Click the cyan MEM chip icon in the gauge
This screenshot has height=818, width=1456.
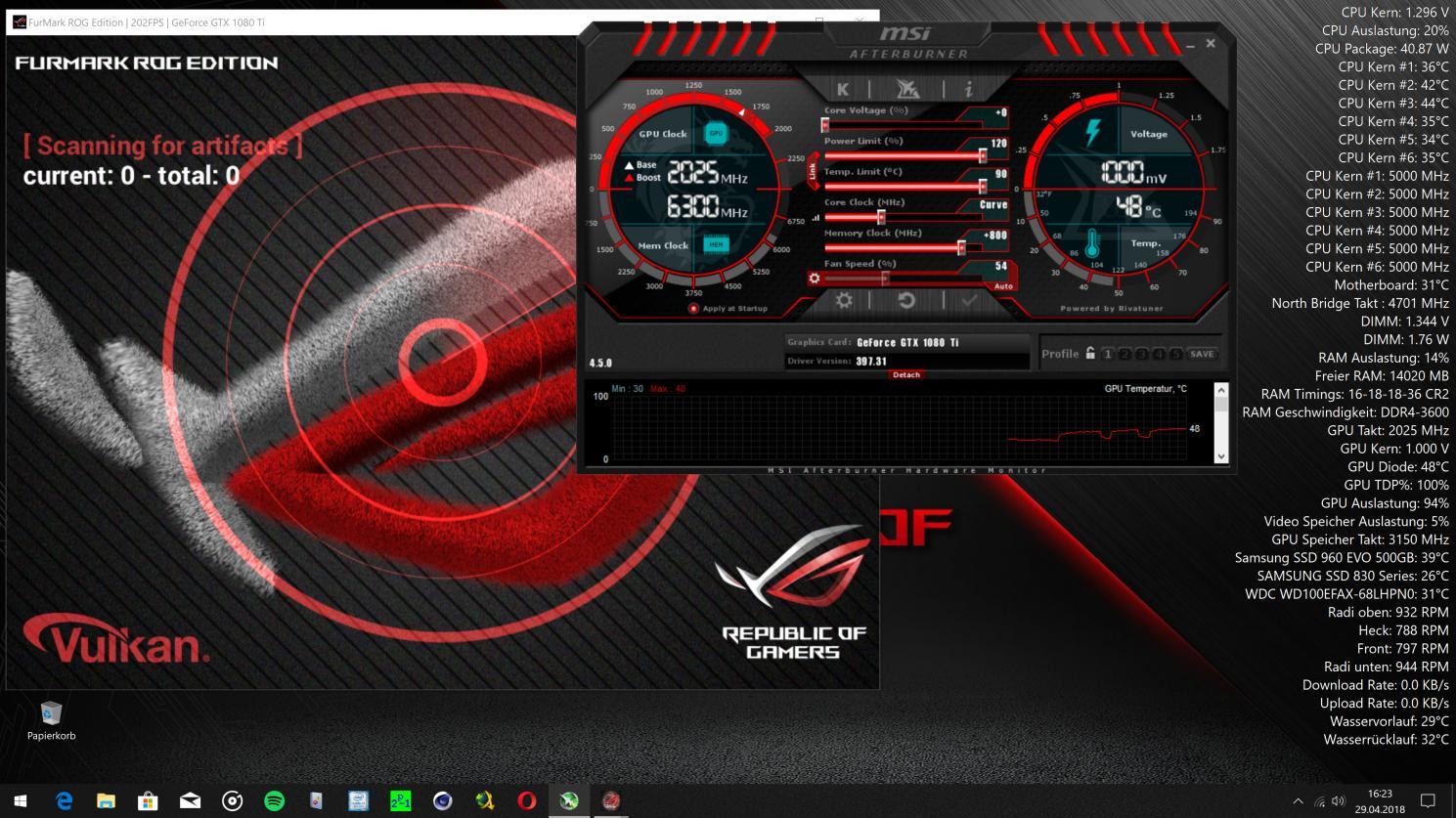tap(716, 244)
